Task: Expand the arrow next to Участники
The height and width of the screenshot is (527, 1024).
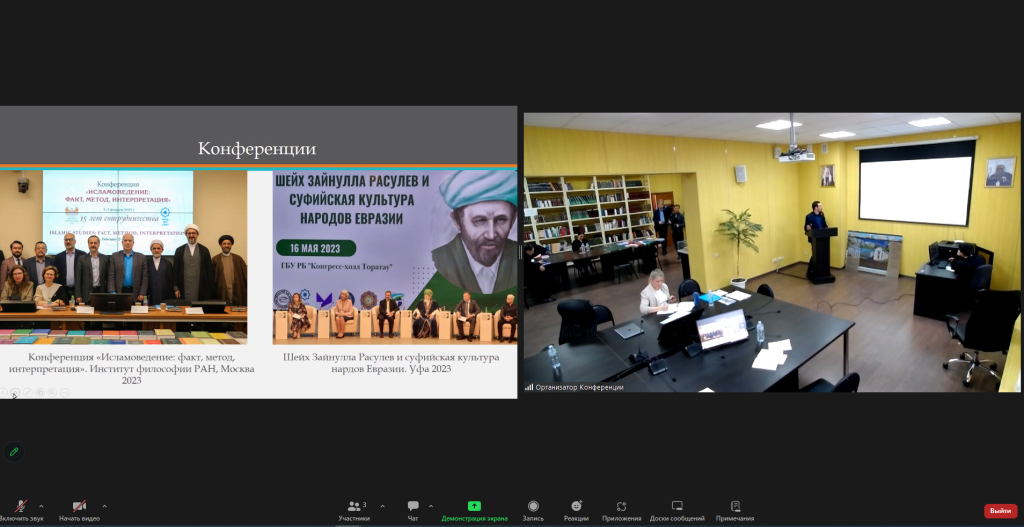Action: click(x=382, y=506)
